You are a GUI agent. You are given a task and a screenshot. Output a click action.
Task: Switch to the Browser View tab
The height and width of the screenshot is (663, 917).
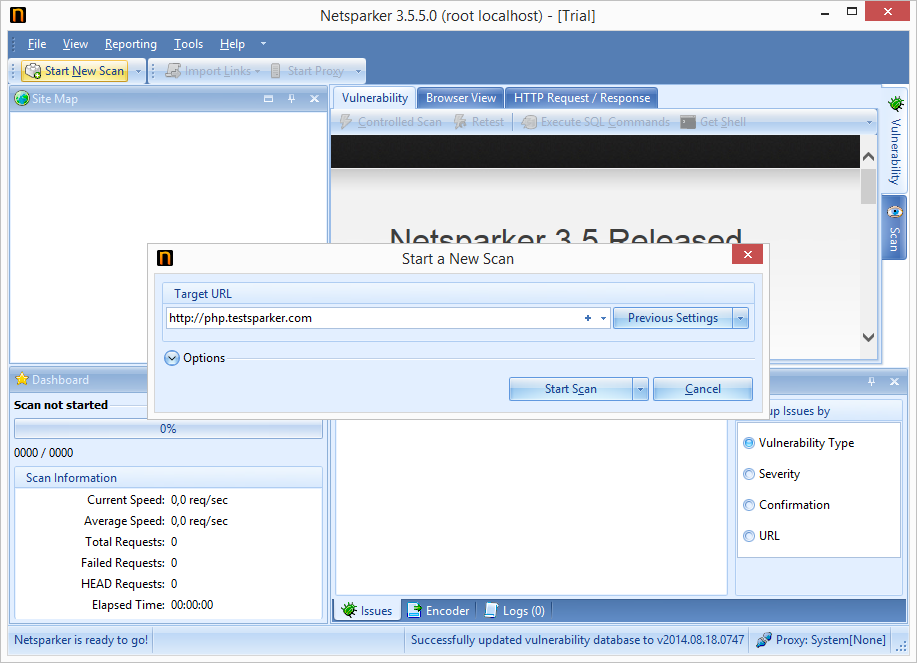coord(461,98)
